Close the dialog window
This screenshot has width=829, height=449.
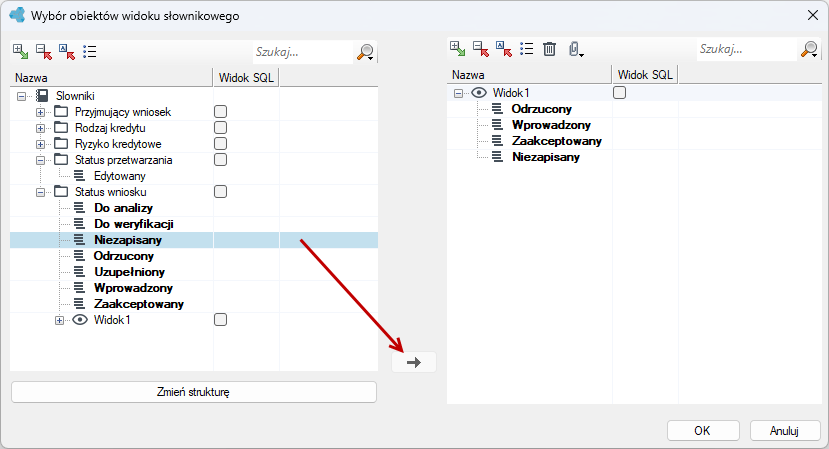(813, 15)
